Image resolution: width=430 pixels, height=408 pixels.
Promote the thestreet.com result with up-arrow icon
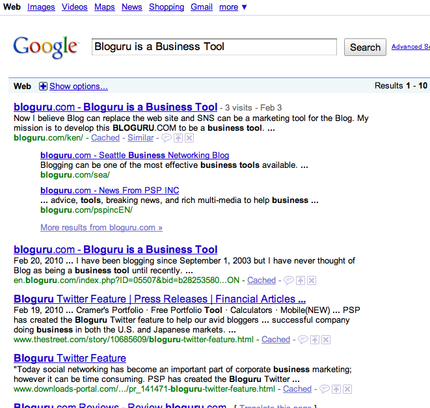pos(315,340)
